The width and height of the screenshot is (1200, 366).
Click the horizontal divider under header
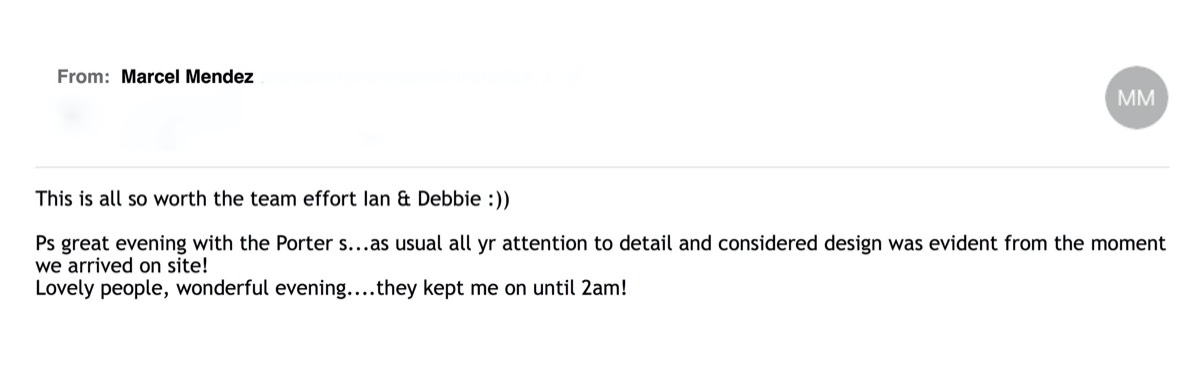point(602,166)
